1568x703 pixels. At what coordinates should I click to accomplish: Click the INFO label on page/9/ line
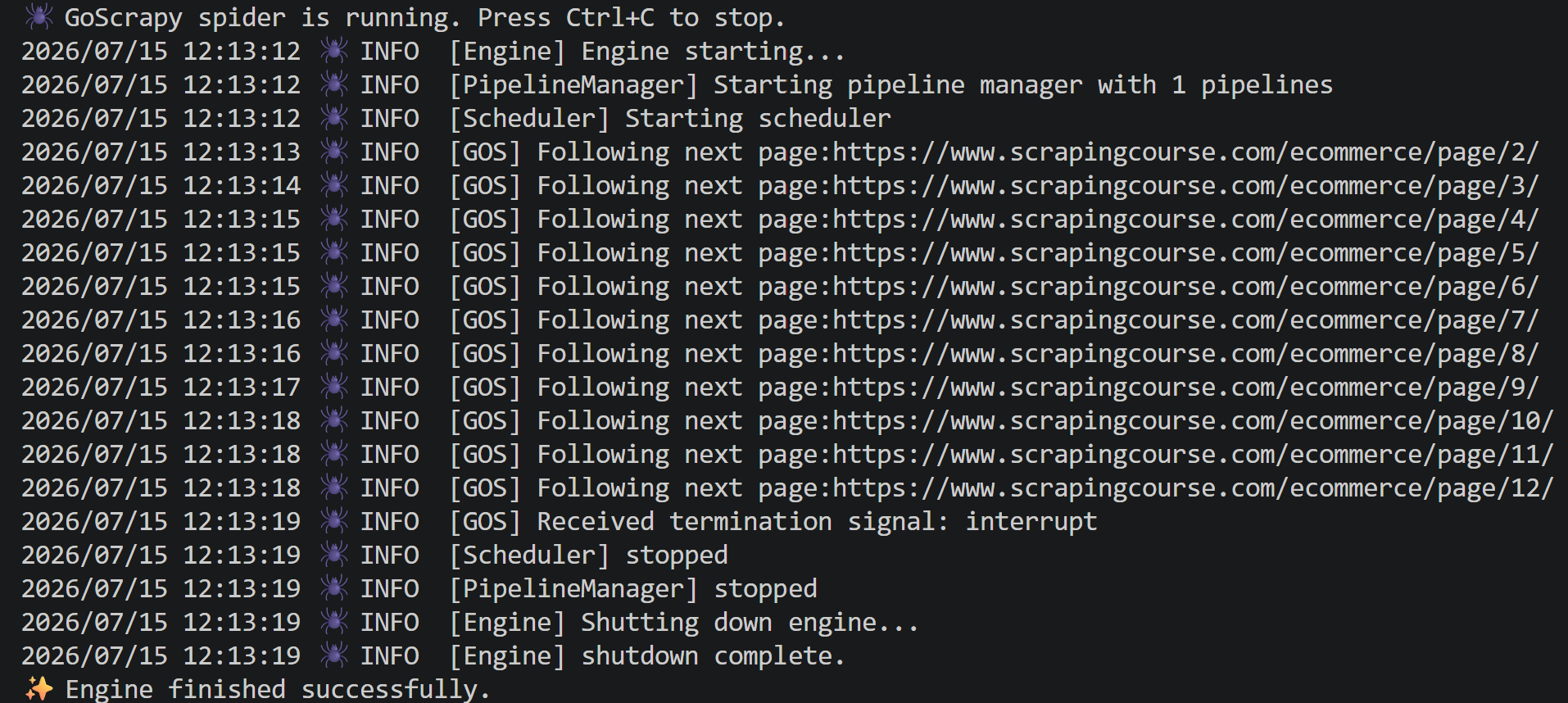(390, 387)
